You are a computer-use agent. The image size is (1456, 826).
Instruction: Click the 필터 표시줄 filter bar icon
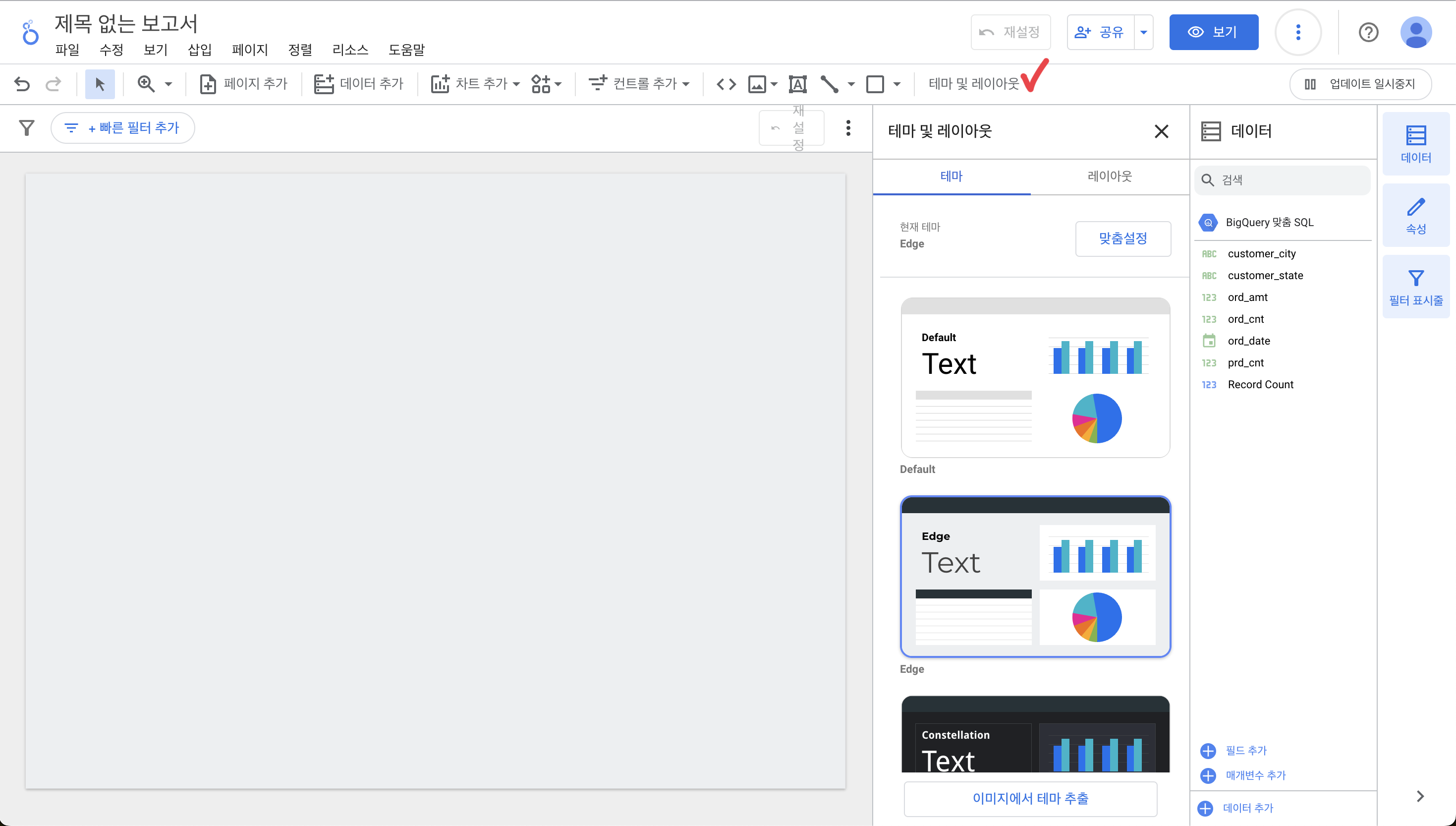point(1416,287)
